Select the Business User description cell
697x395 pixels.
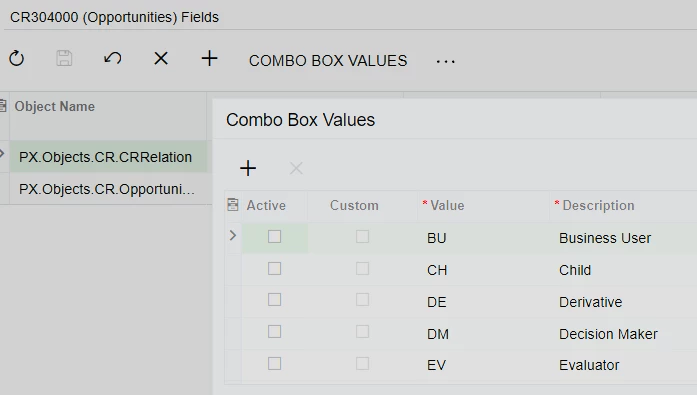pyautogui.click(x=623, y=238)
